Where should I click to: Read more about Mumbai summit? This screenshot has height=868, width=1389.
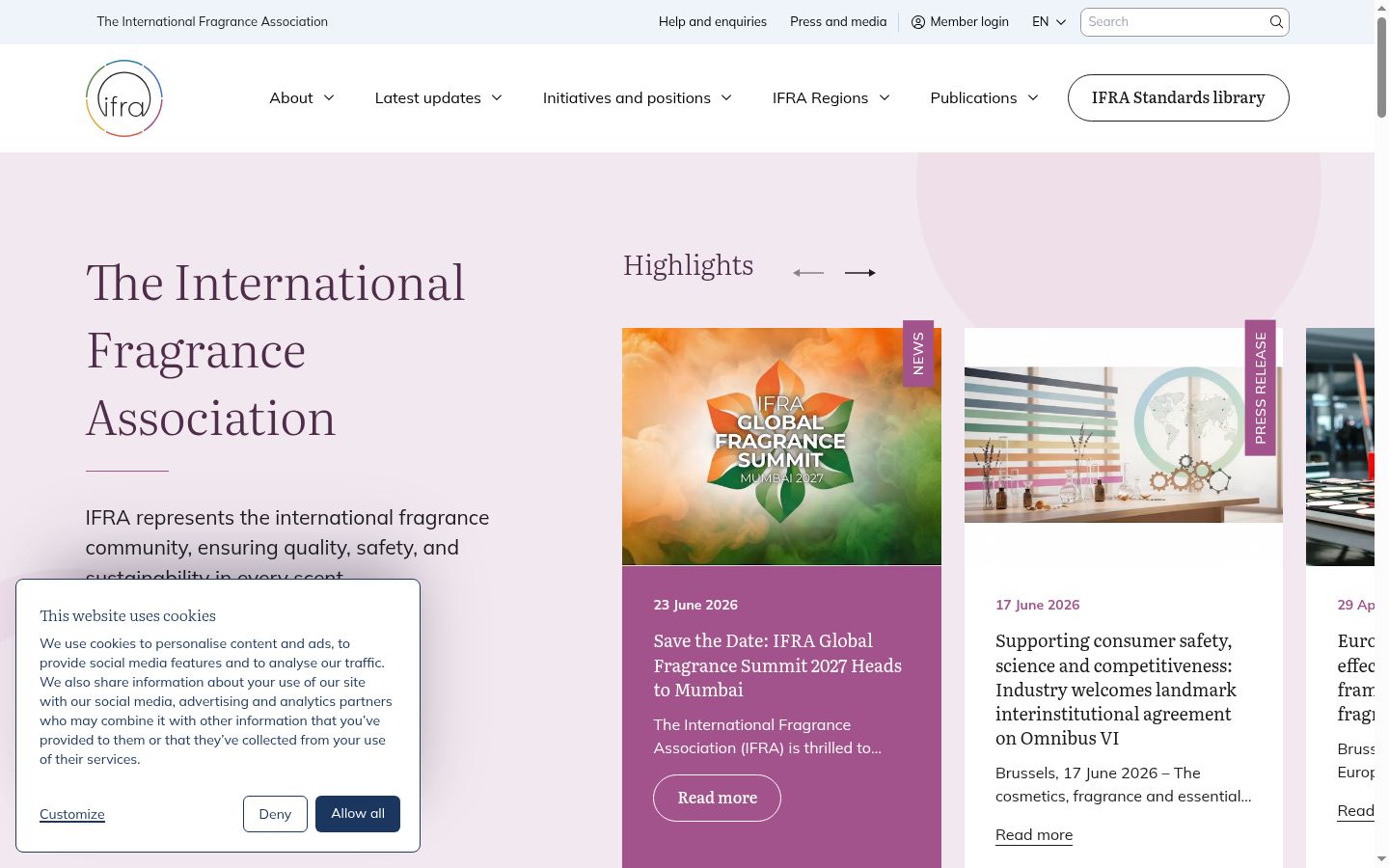point(717,799)
